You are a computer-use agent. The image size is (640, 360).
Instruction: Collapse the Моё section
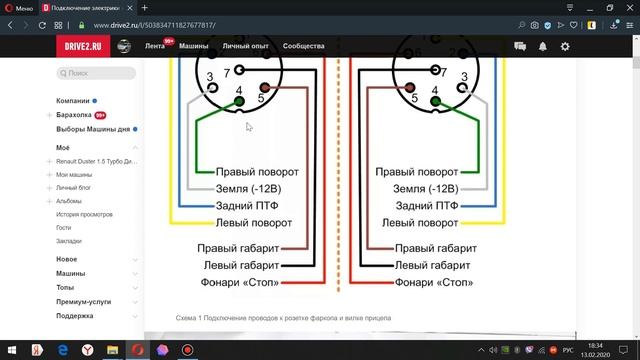tap(135, 148)
